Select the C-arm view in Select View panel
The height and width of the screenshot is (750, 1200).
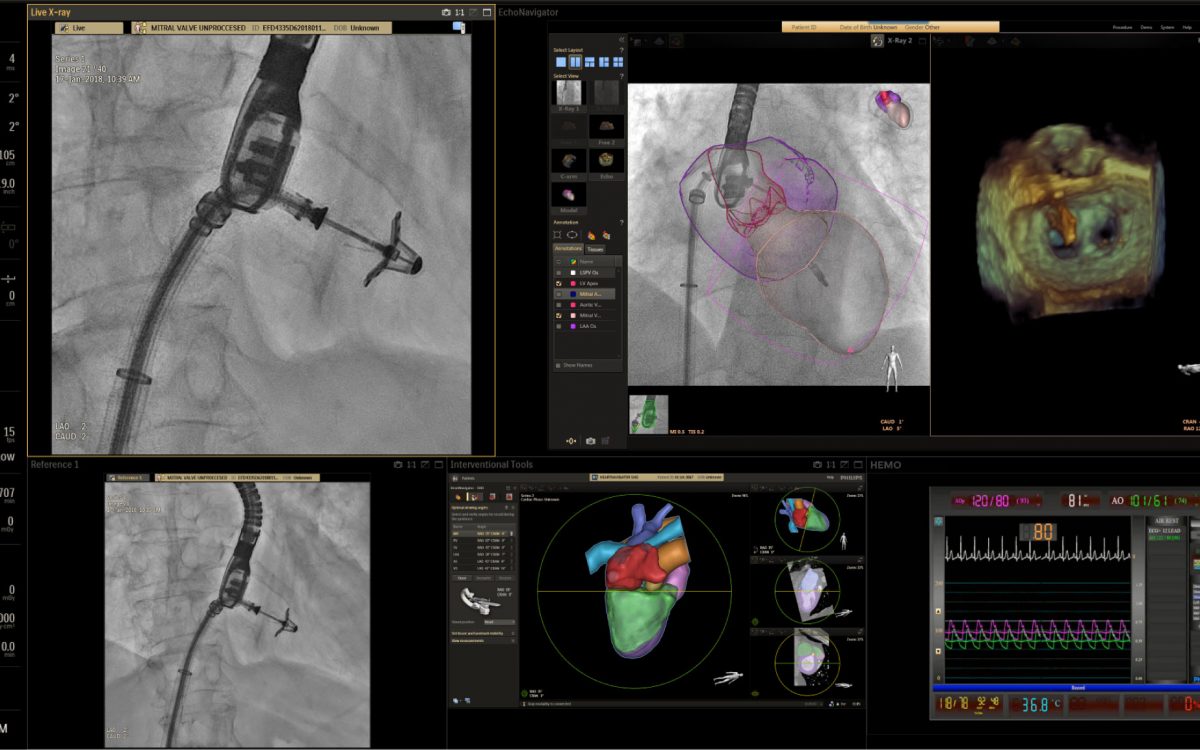pos(568,160)
